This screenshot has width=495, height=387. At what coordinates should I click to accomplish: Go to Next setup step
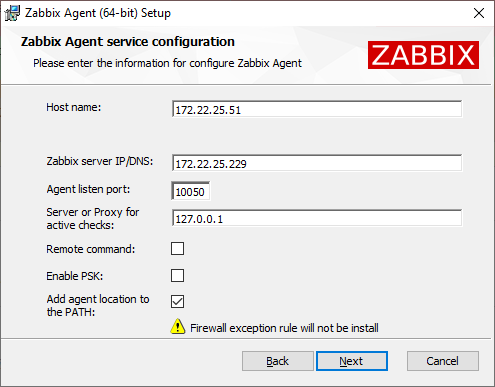point(352,361)
